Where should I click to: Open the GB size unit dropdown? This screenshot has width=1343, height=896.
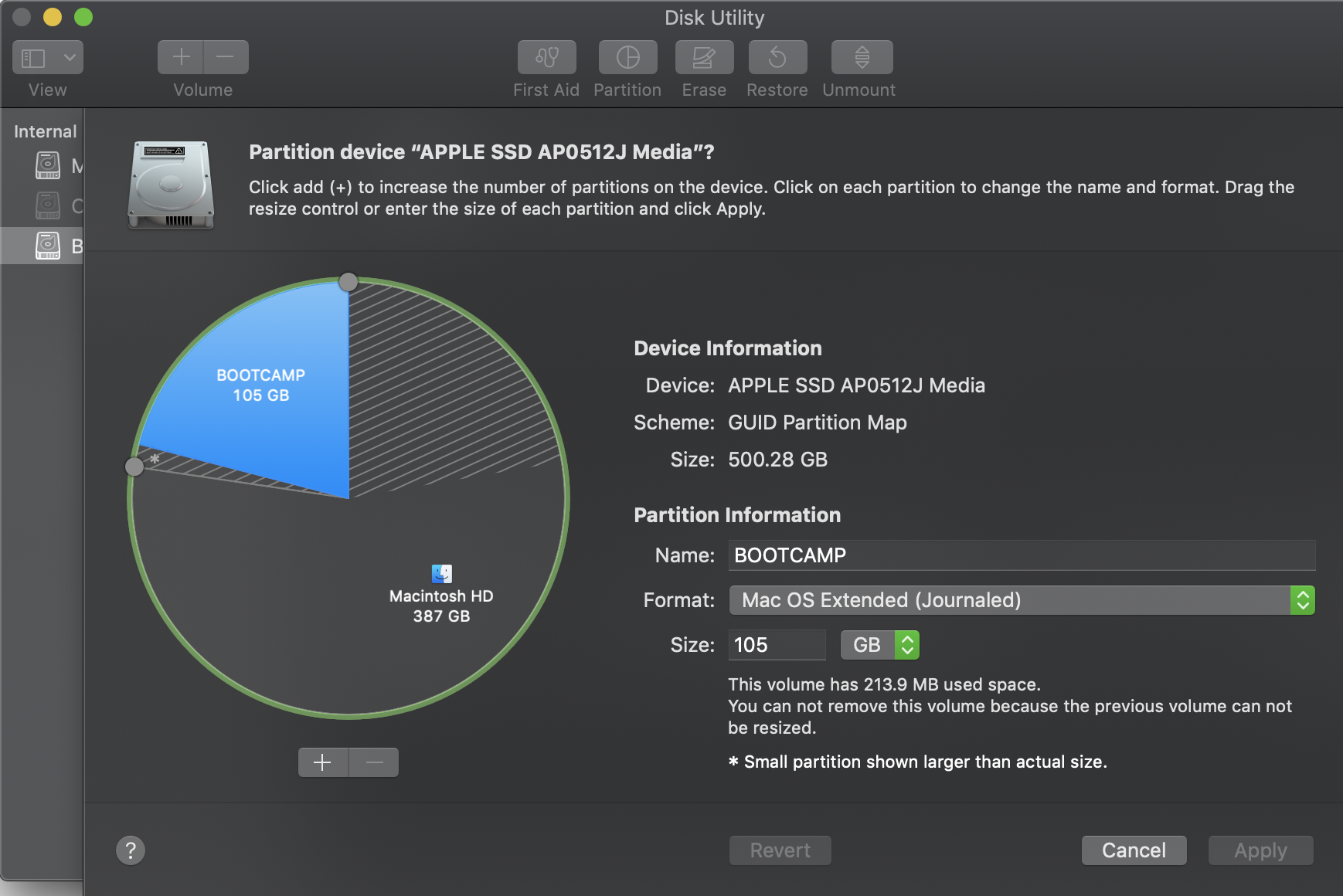point(880,645)
